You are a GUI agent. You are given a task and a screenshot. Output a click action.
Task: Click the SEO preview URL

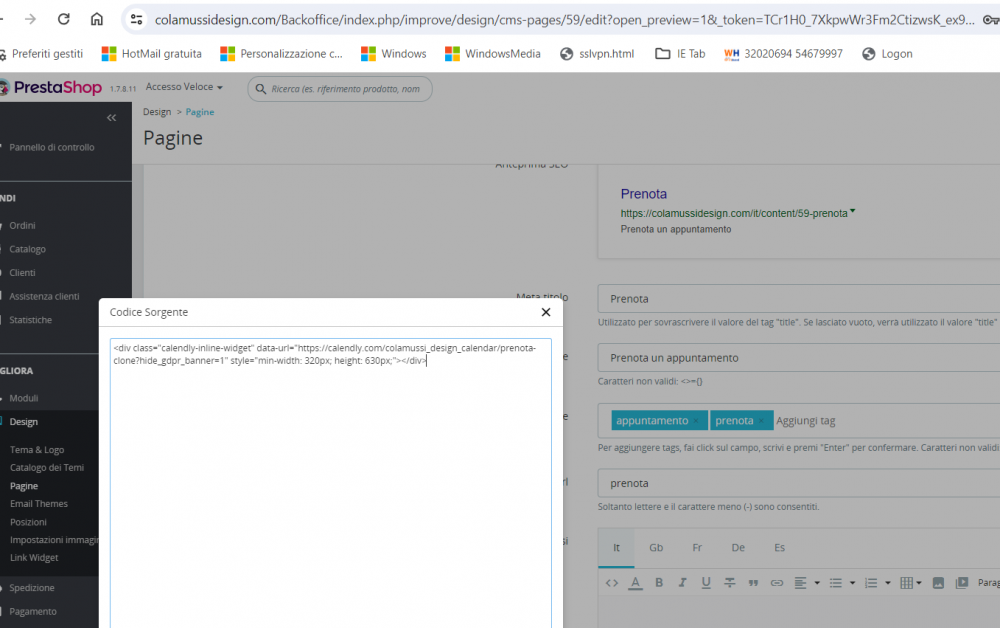click(734, 214)
